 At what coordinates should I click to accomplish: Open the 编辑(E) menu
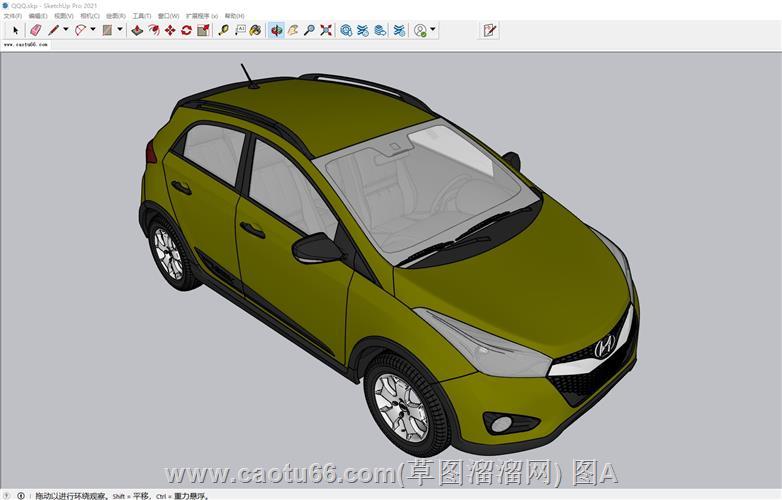coord(38,16)
